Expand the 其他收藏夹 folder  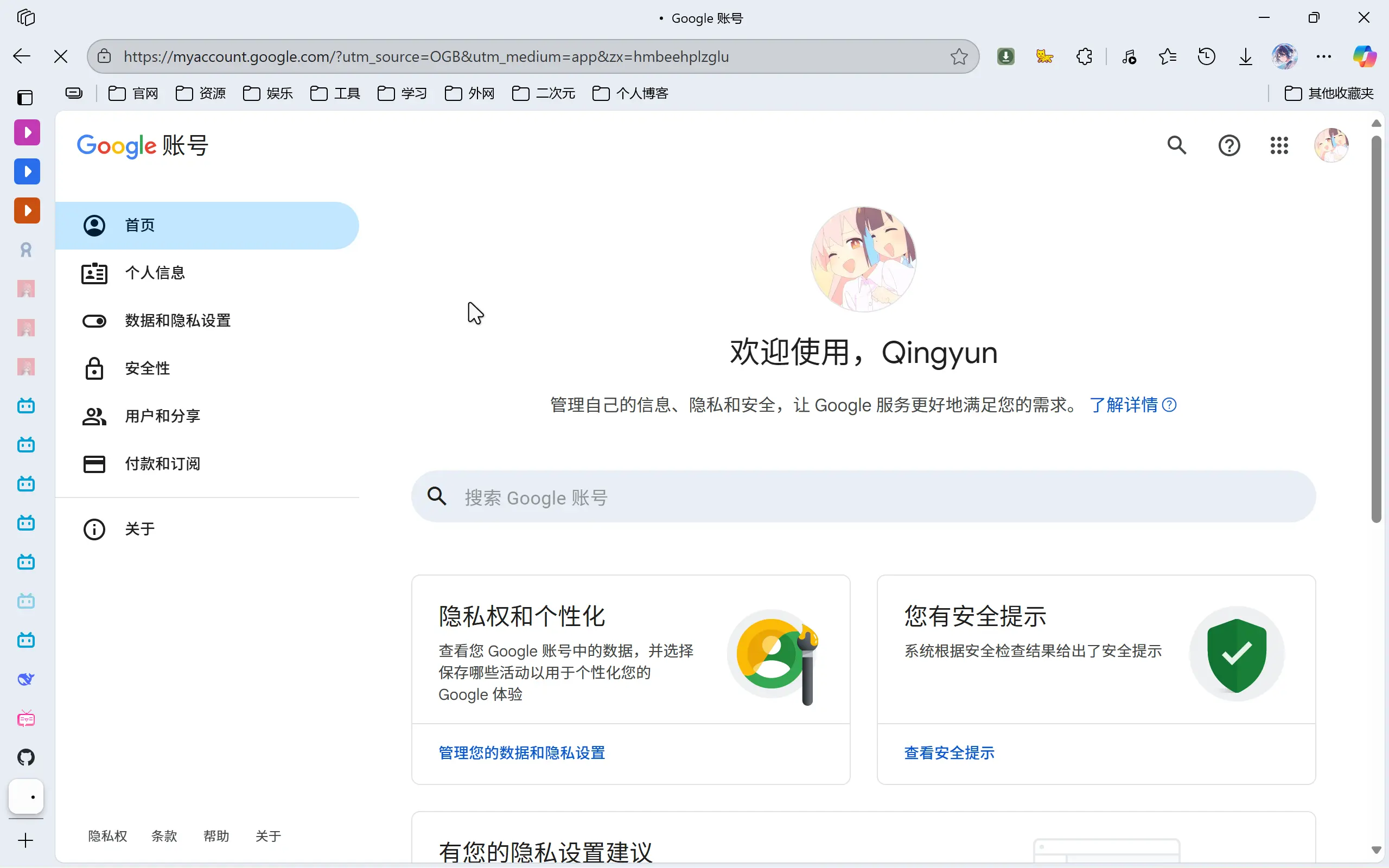point(1329,93)
